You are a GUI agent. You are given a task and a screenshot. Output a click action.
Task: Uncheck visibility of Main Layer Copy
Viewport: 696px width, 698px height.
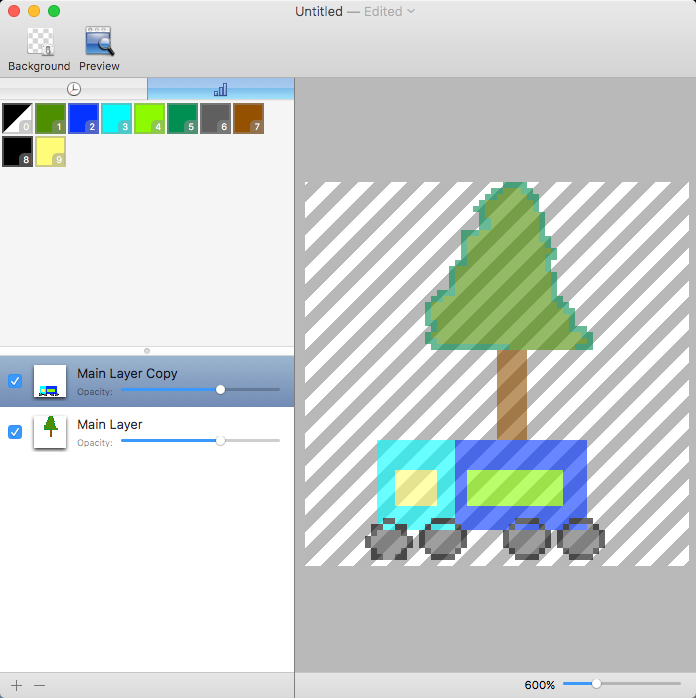15,381
